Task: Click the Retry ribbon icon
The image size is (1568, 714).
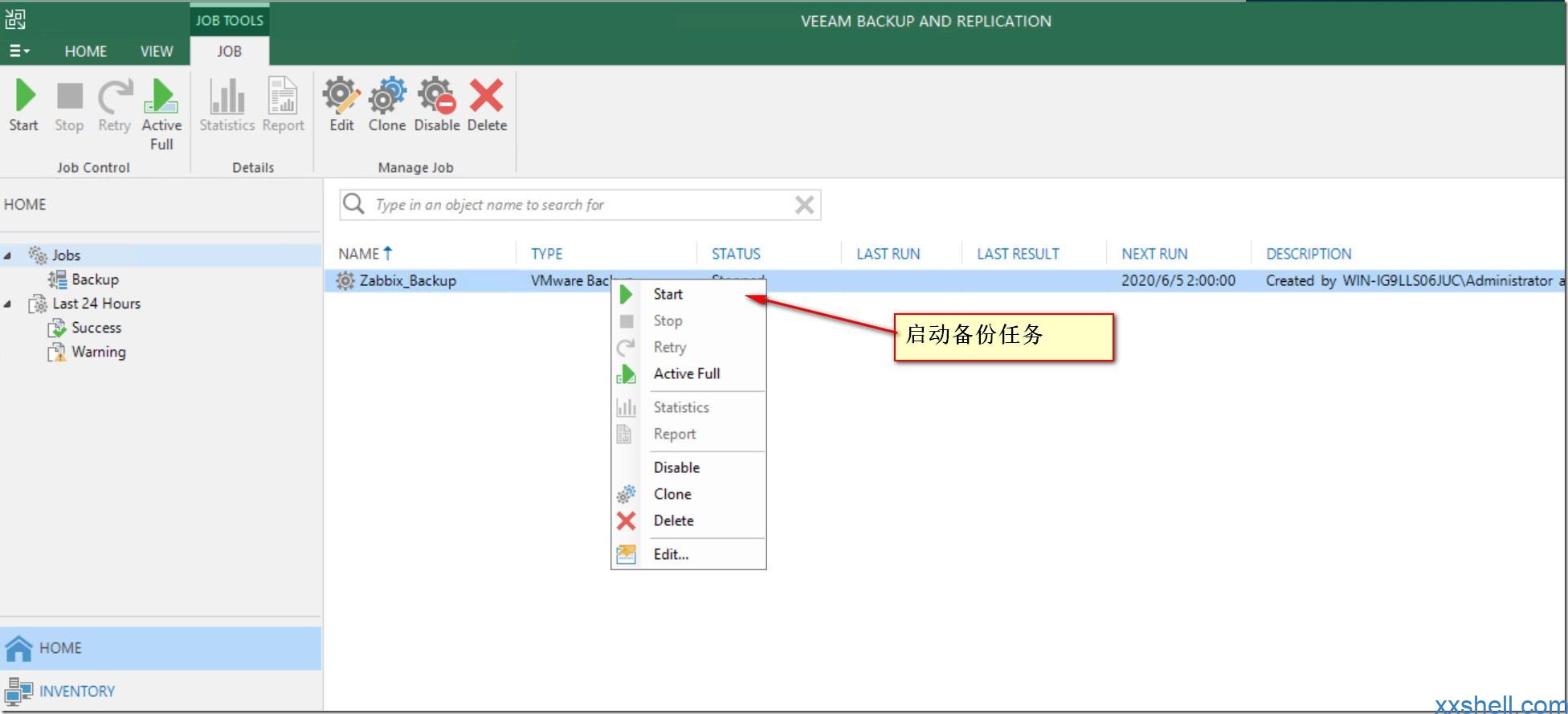Action: (115, 105)
